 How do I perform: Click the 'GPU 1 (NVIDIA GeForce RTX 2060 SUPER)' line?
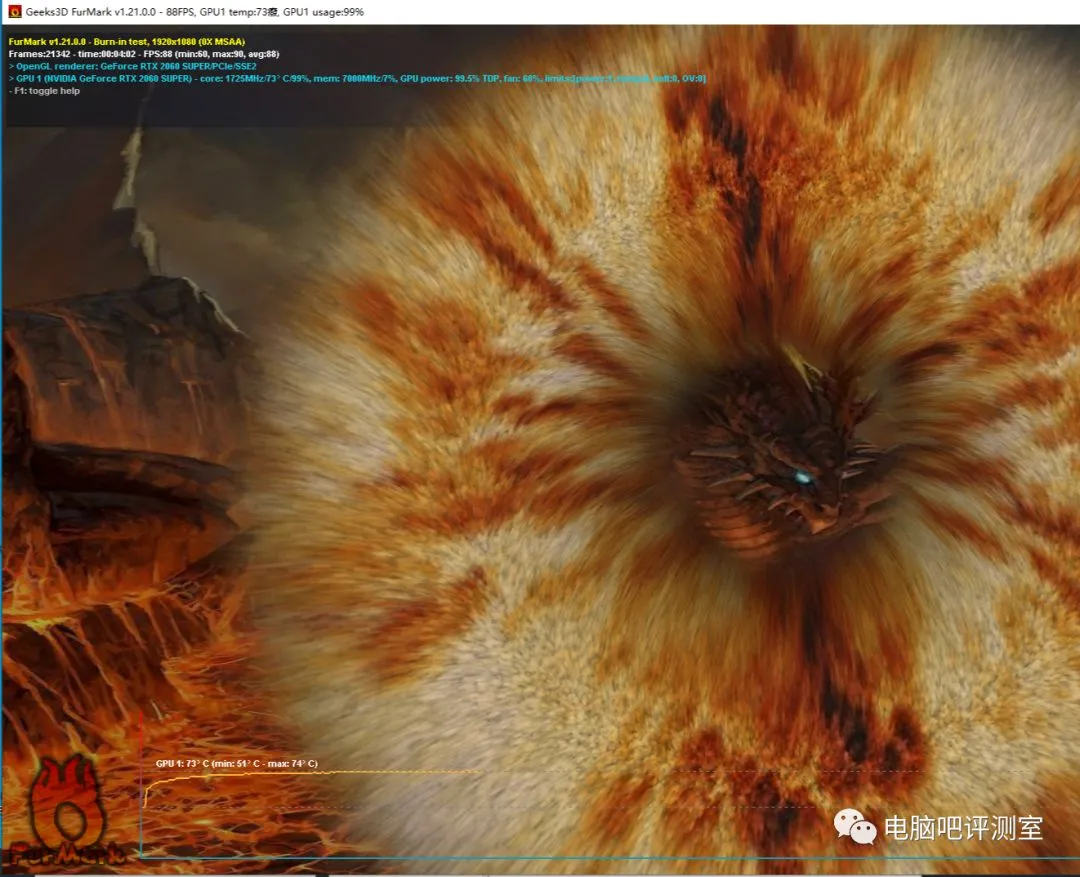[357, 79]
